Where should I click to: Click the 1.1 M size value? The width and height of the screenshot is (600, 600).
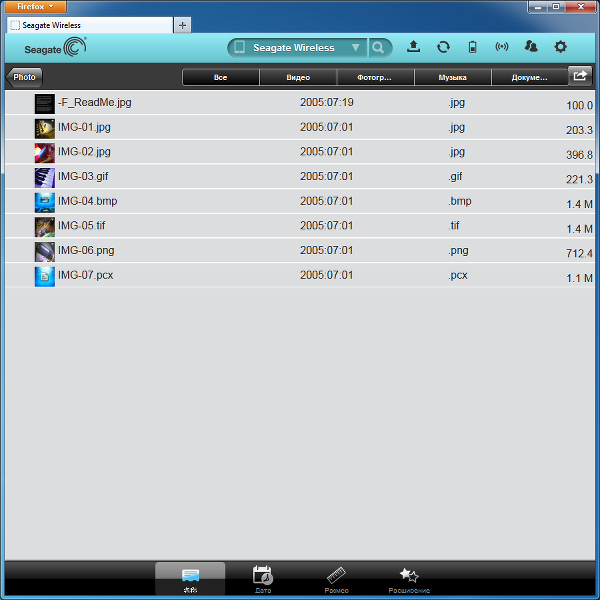tap(579, 278)
